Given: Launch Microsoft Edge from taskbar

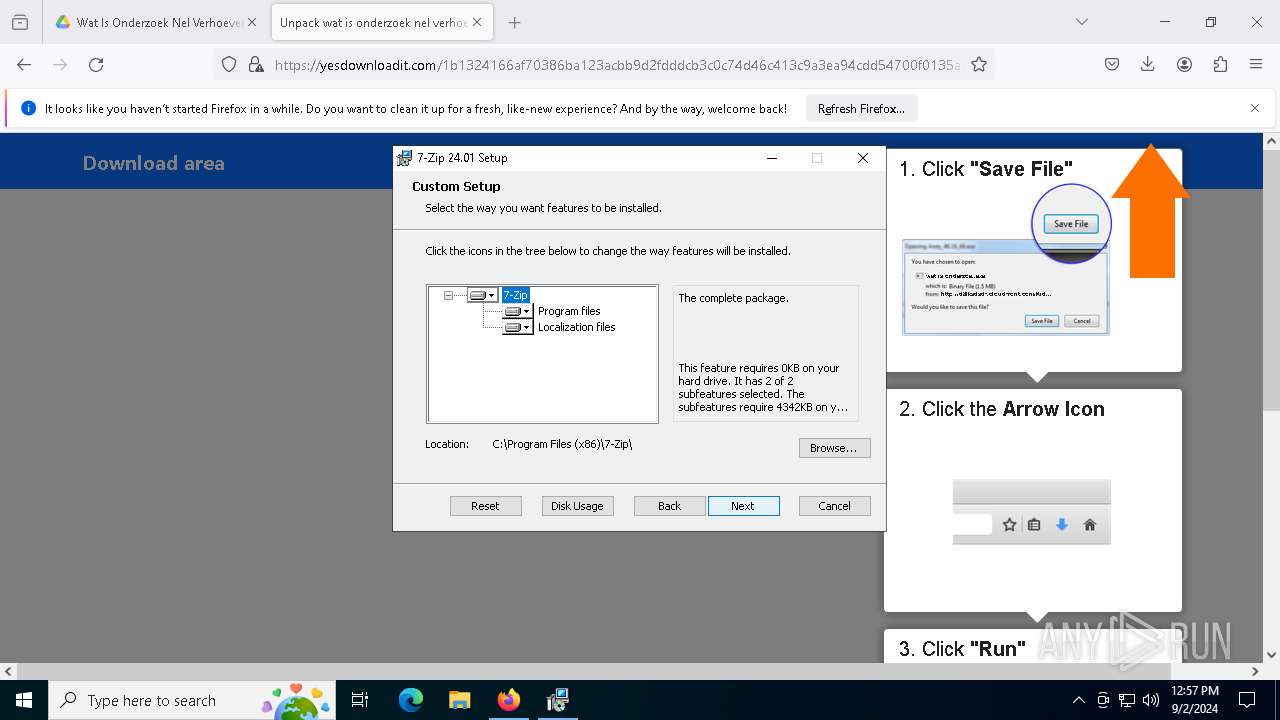Looking at the screenshot, I should (411, 700).
